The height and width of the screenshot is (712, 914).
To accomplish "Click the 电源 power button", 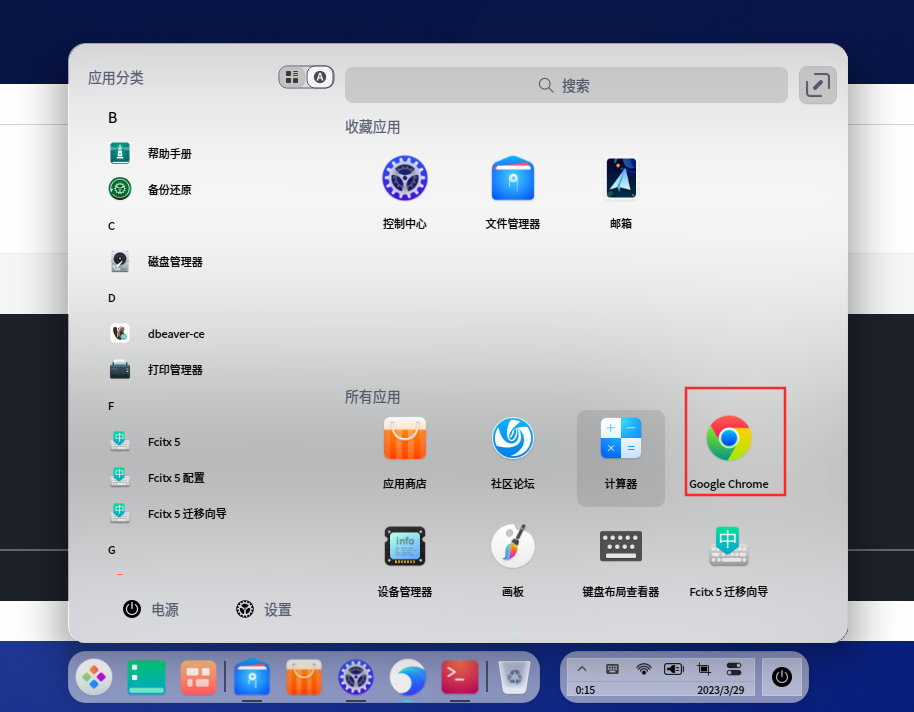I will (x=151, y=609).
